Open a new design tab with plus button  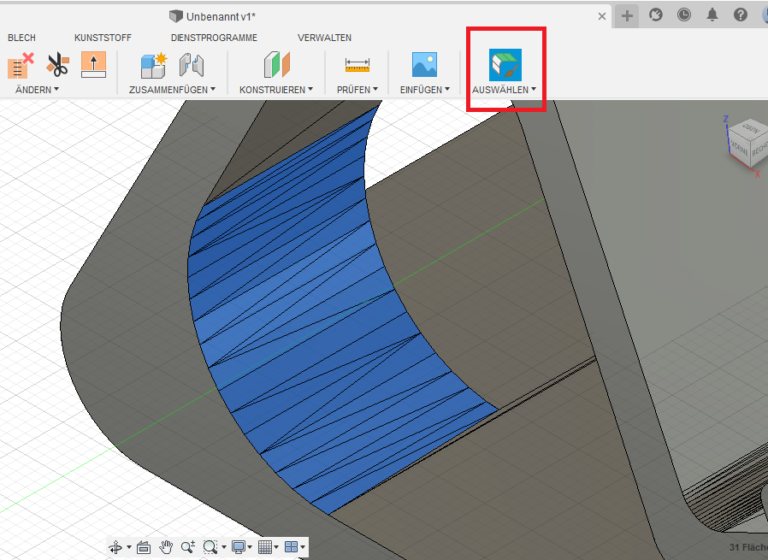tap(627, 15)
